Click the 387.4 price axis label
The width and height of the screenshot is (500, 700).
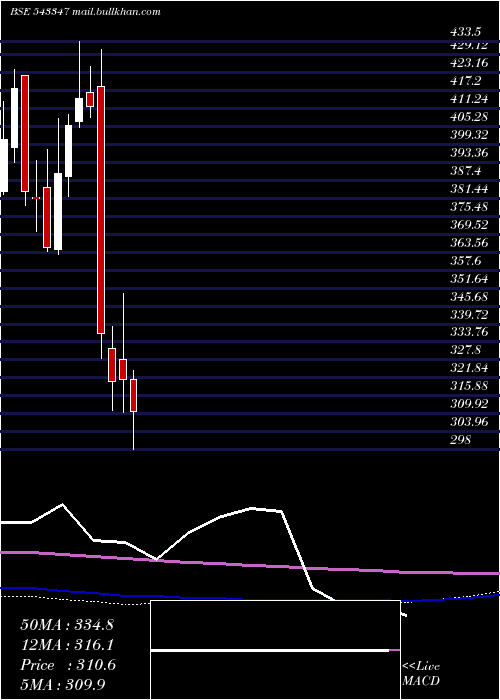pos(466,171)
